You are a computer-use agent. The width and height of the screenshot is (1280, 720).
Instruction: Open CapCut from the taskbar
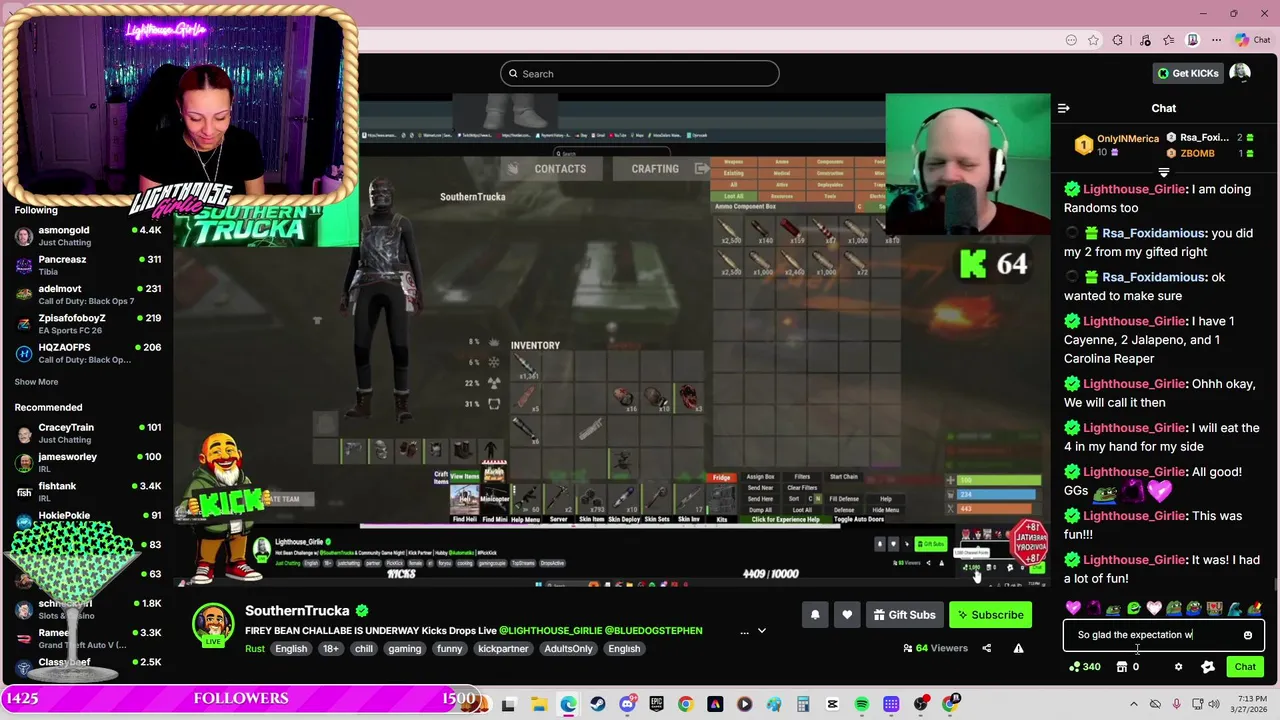pos(832,705)
